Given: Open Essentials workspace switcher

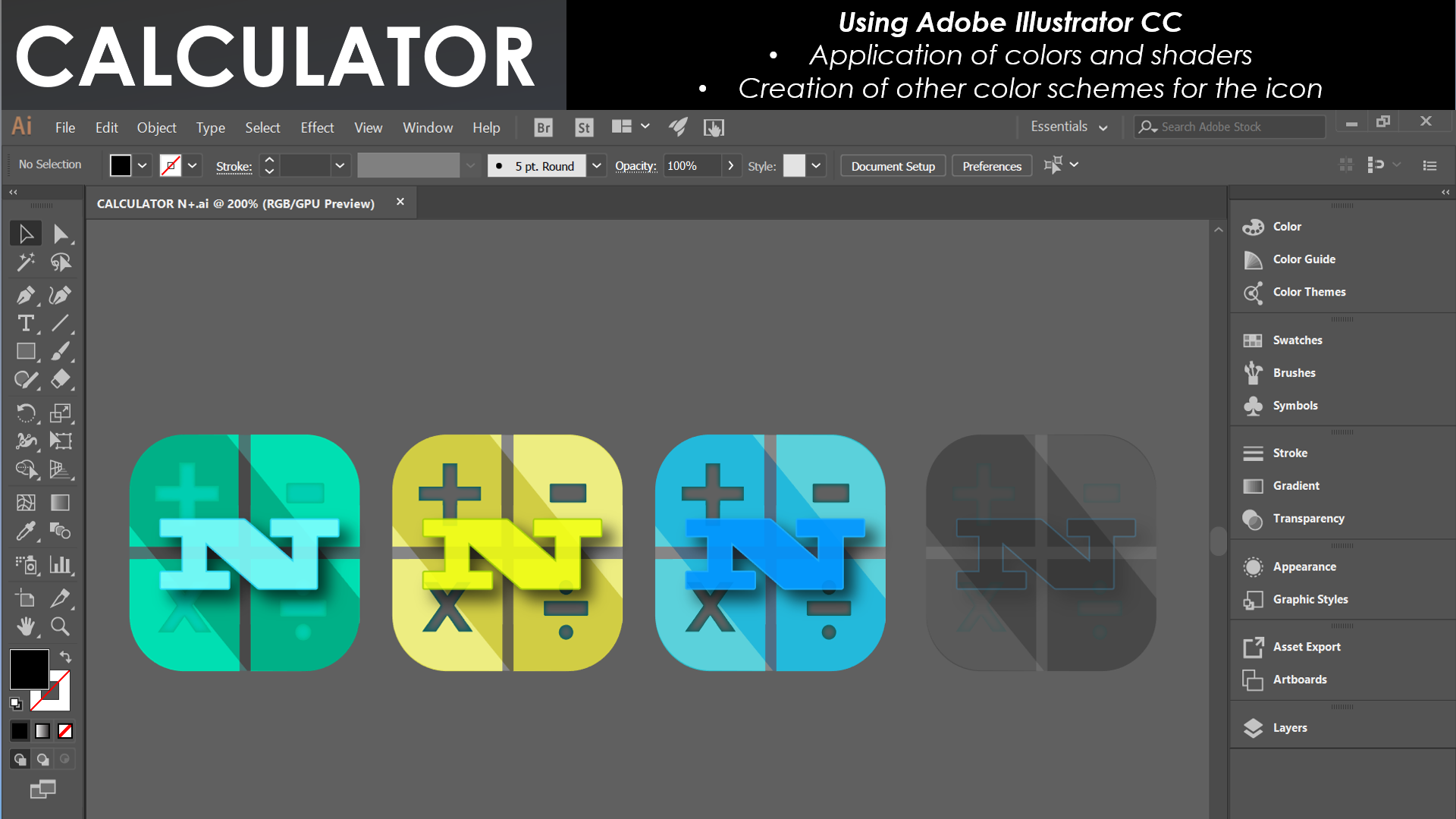Looking at the screenshot, I should click(1069, 127).
